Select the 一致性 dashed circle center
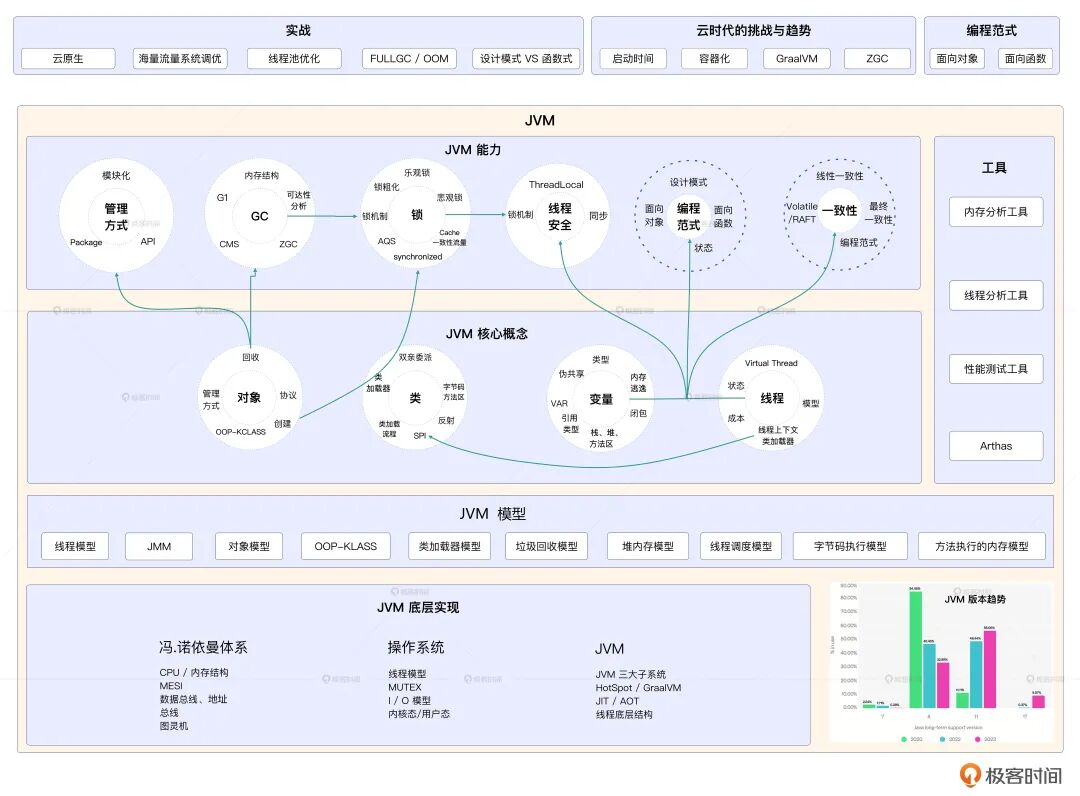Image resolution: width=1080 pixels, height=796 pixels. point(840,211)
